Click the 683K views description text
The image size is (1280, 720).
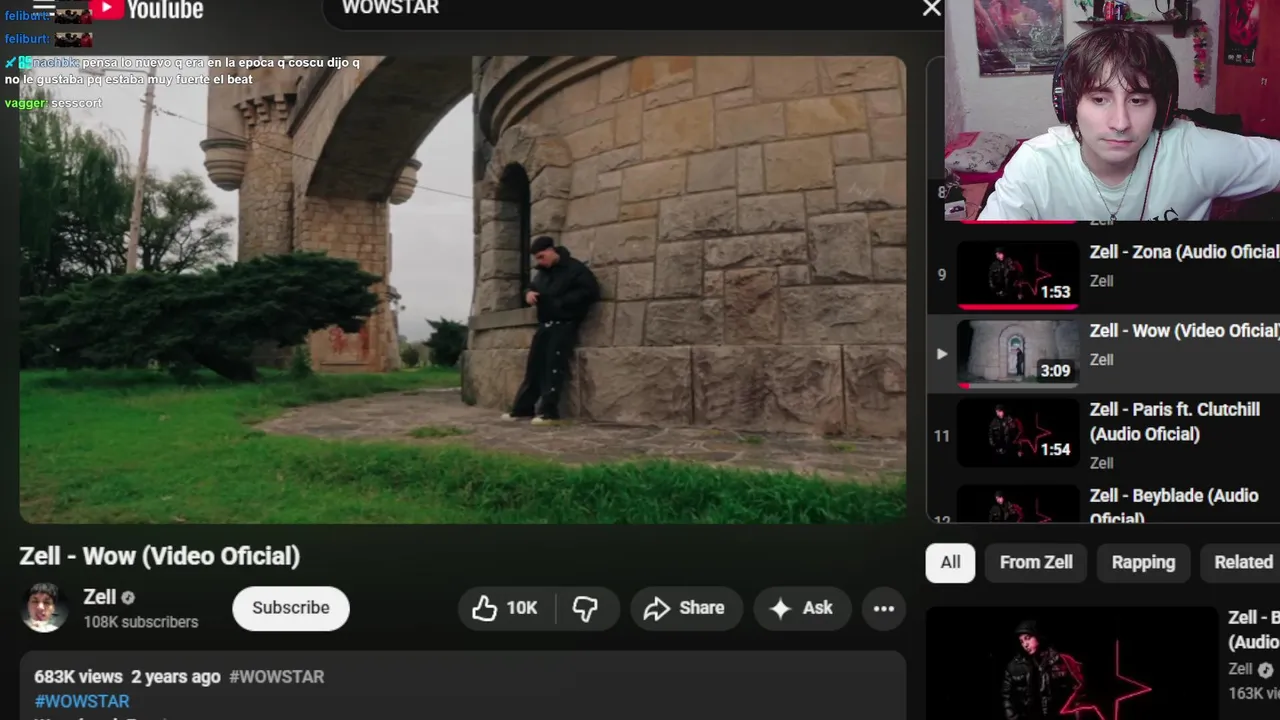pos(78,677)
